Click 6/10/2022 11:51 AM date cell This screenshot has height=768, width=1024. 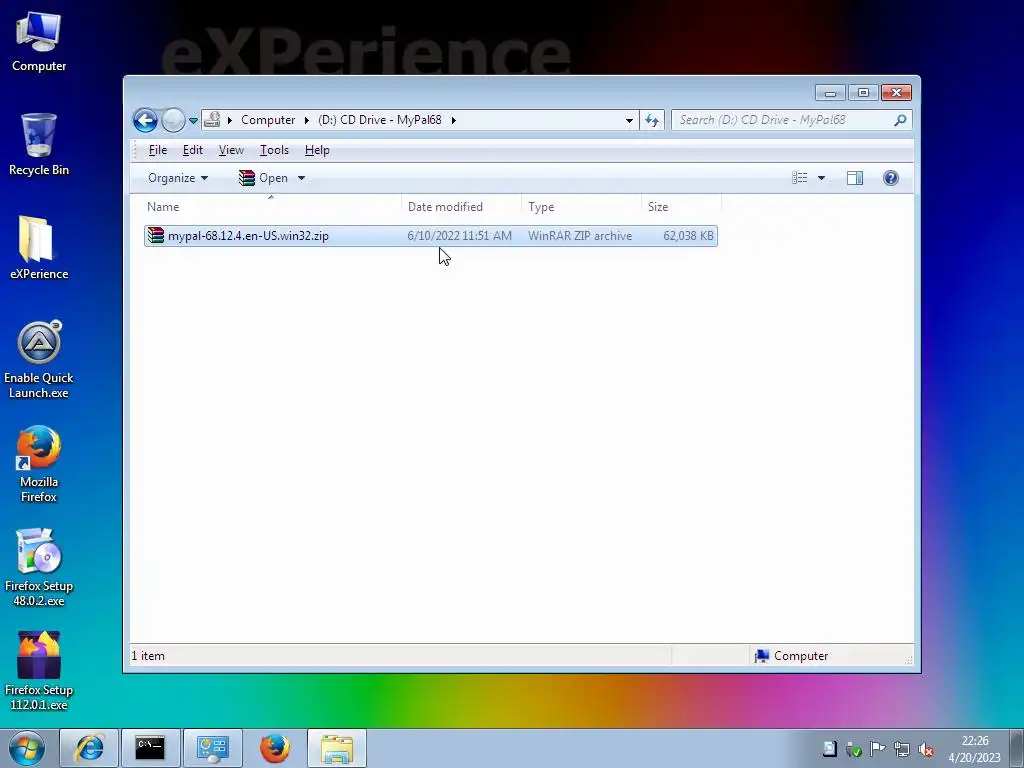(x=460, y=236)
